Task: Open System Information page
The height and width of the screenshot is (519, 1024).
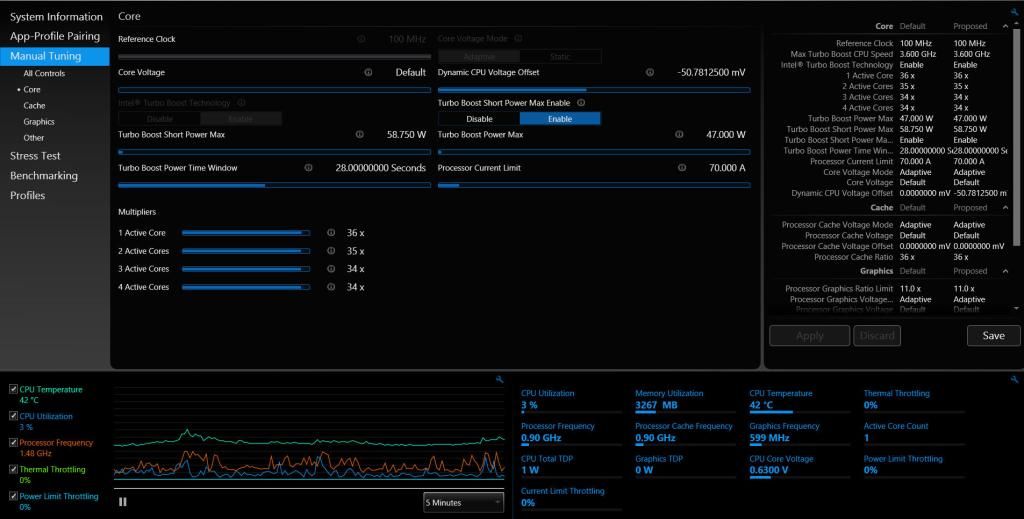Action: click(56, 17)
